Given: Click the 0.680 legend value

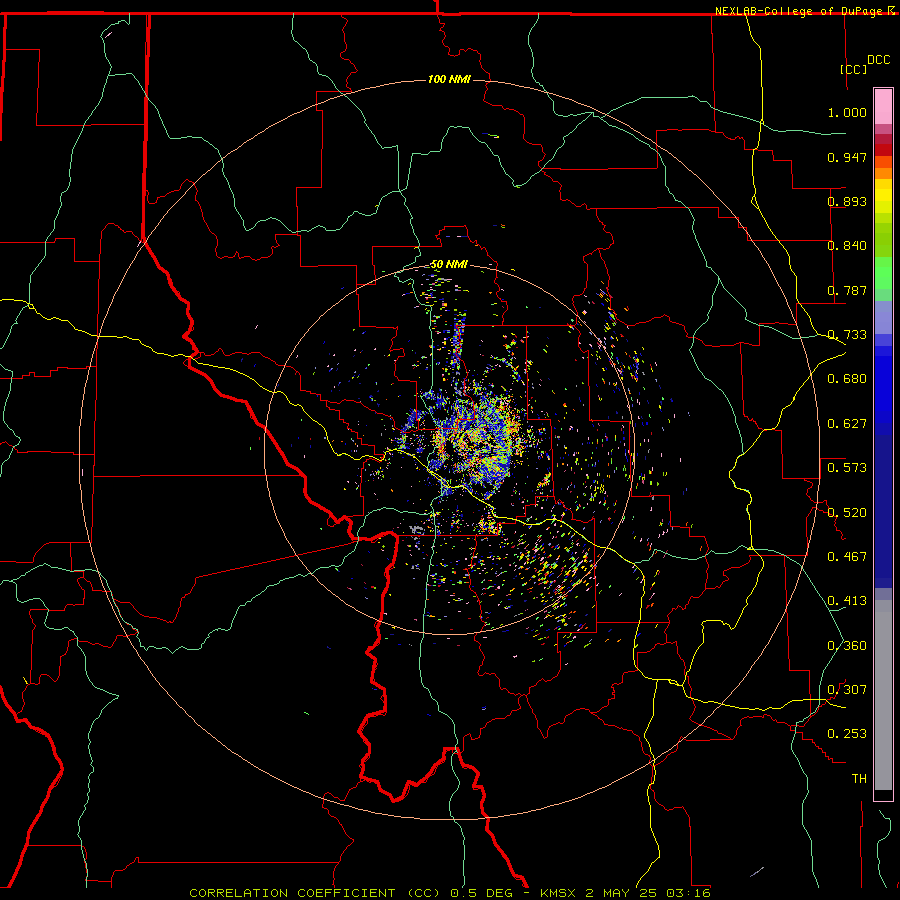Looking at the screenshot, I should click(847, 379).
